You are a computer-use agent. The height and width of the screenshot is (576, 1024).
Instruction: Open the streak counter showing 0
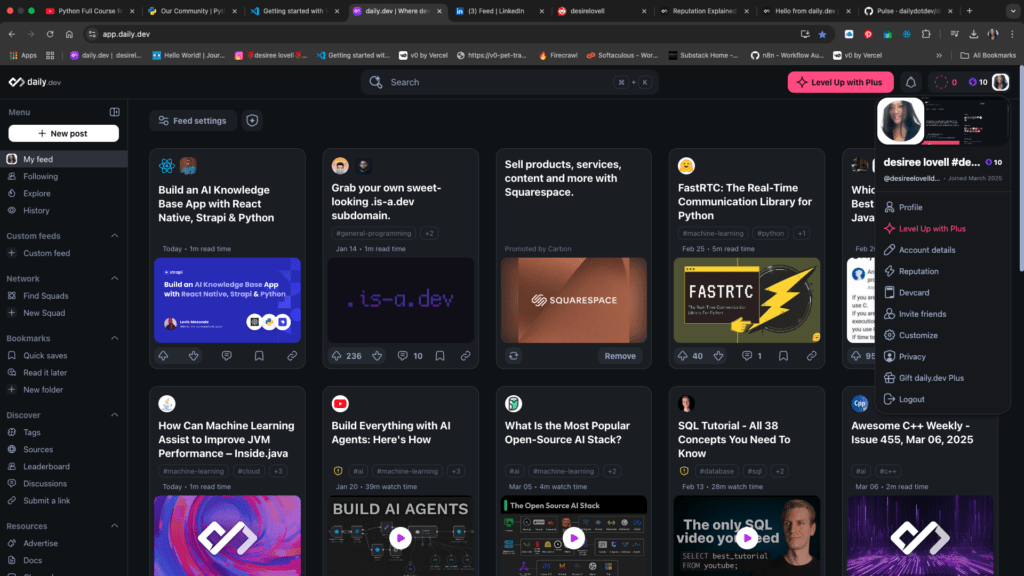coord(946,82)
